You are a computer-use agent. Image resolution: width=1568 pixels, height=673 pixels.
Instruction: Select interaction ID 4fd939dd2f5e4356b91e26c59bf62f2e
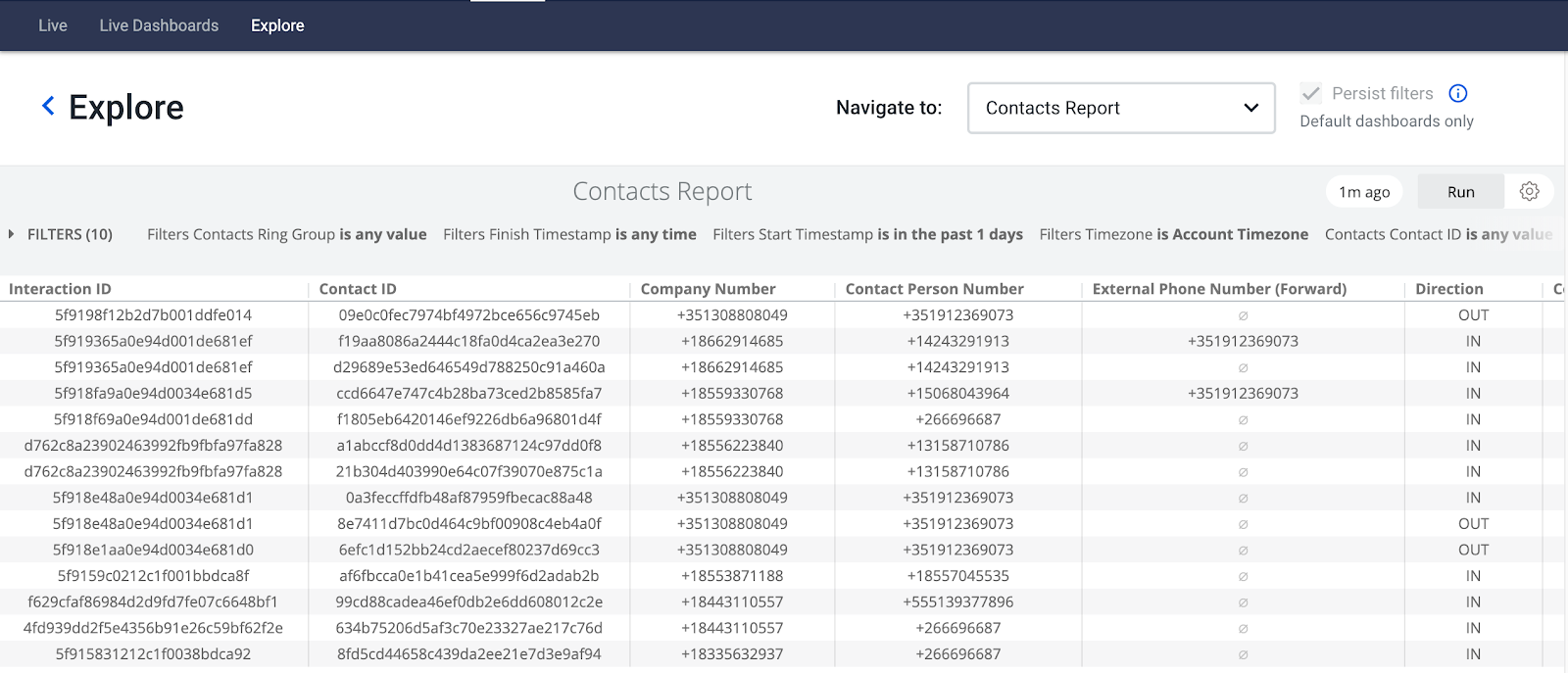tap(153, 628)
